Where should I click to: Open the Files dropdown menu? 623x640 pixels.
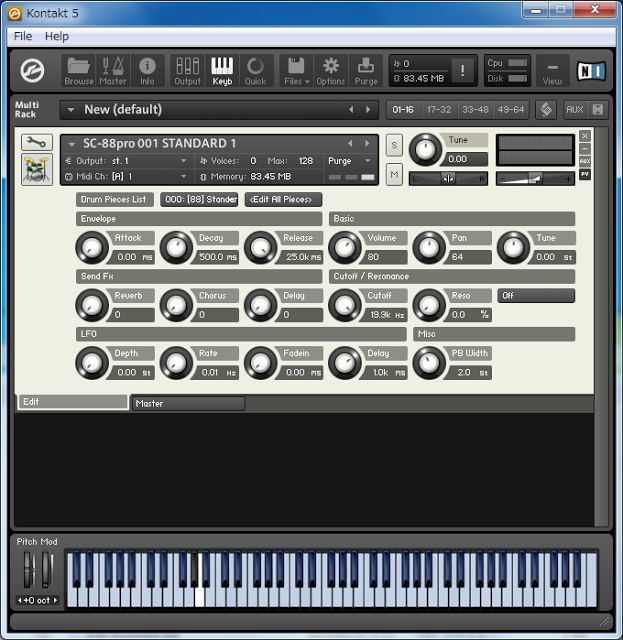296,70
